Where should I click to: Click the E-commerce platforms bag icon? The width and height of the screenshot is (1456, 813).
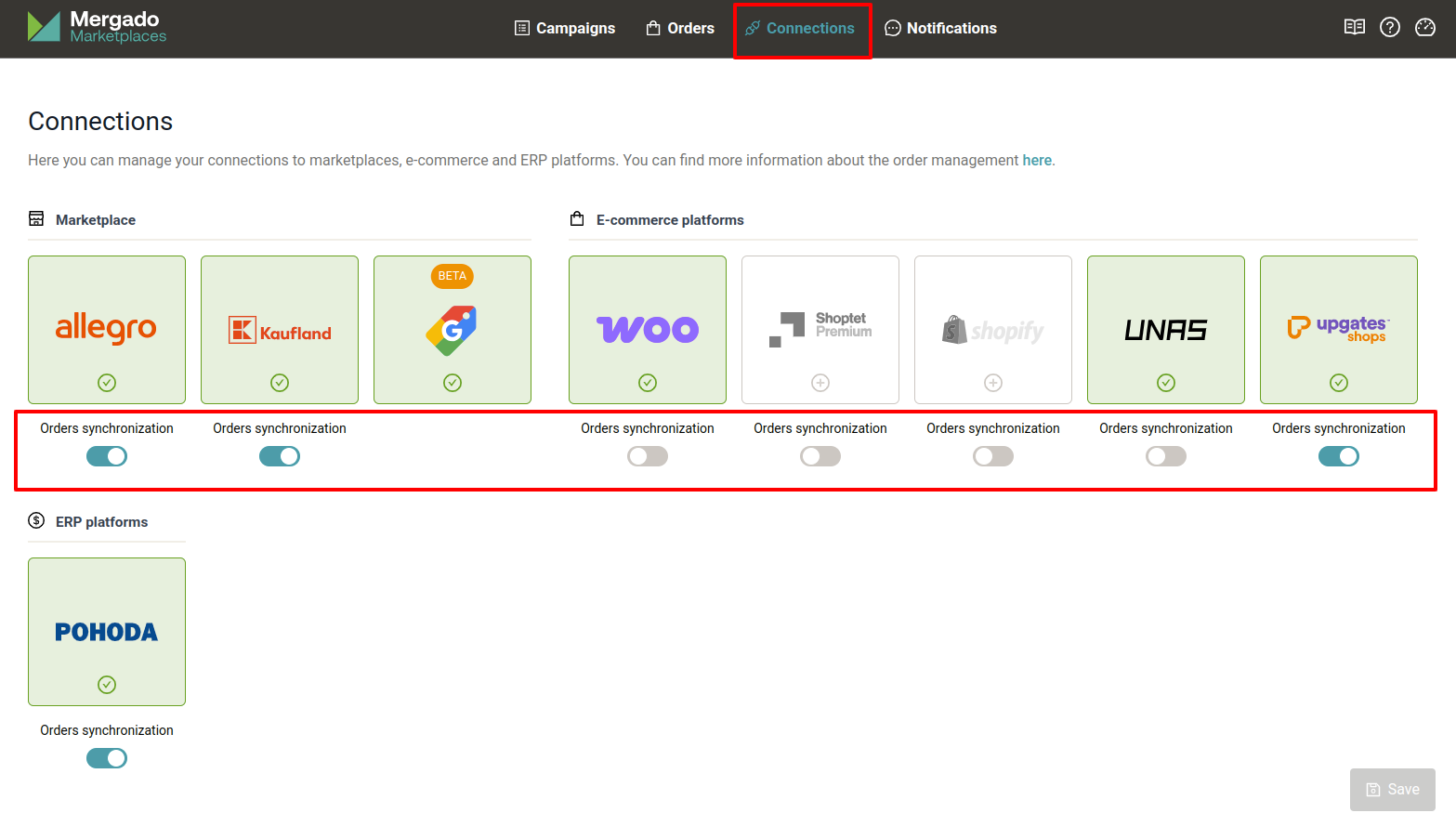click(x=577, y=218)
